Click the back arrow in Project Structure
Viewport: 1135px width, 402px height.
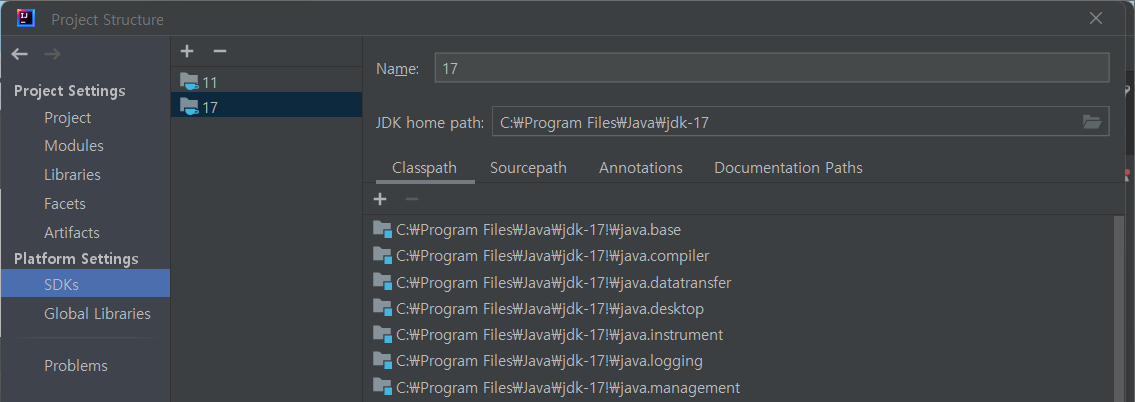[x=20, y=54]
